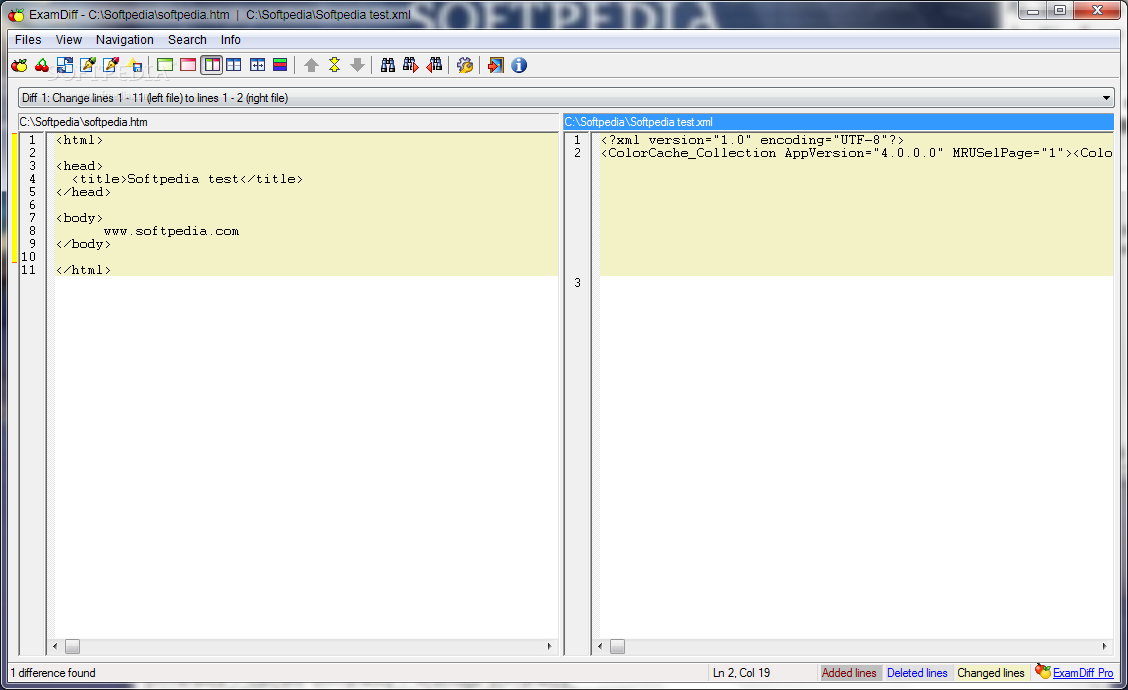Image resolution: width=1128 pixels, height=690 pixels.
Task: Click left pane scroll-right arrow
Action: click(550, 646)
